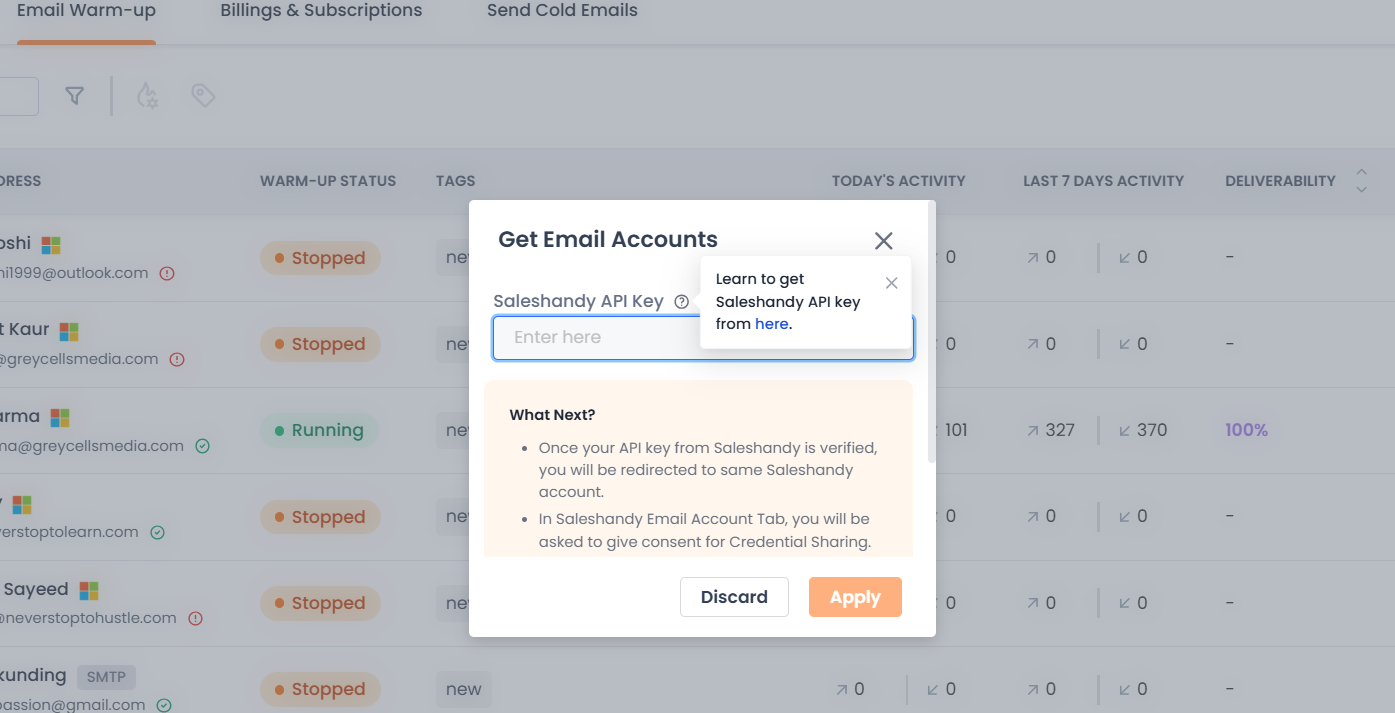Open the Billings & Subscriptions tab
The width and height of the screenshot is (1395, 713).
click(x=321, y=11)
